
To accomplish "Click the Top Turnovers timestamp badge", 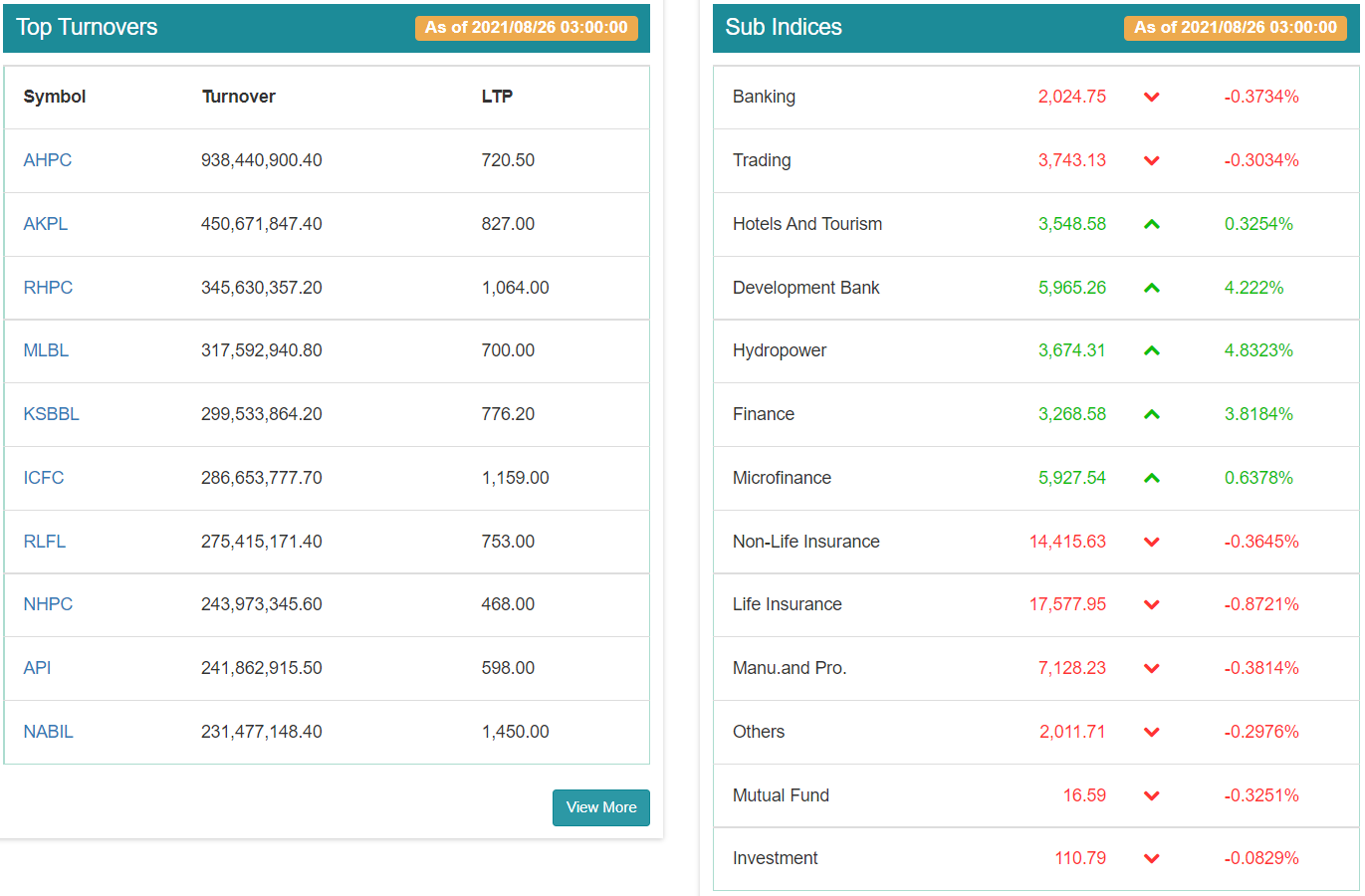I will click(x=526, y=28).
